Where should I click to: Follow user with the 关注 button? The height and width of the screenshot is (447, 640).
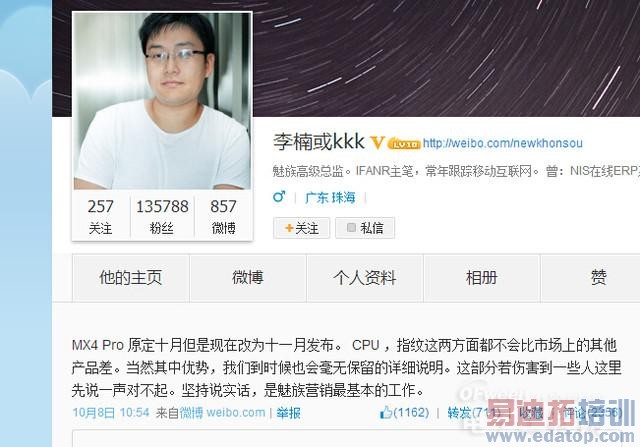[x=302, y=228]
